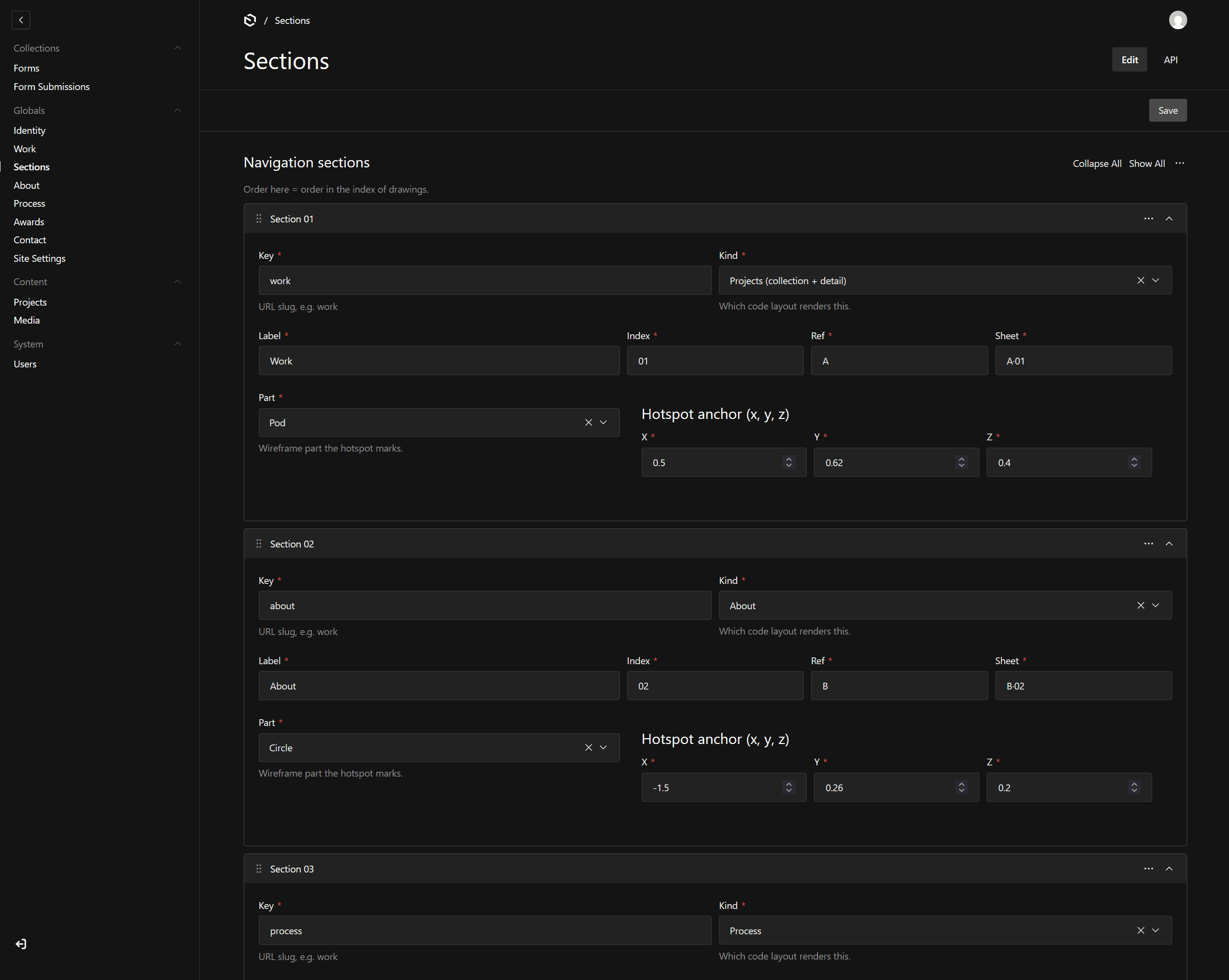Collapse the System sidebar group
This screenshot has width=1229, height=980.
(177, 344)
